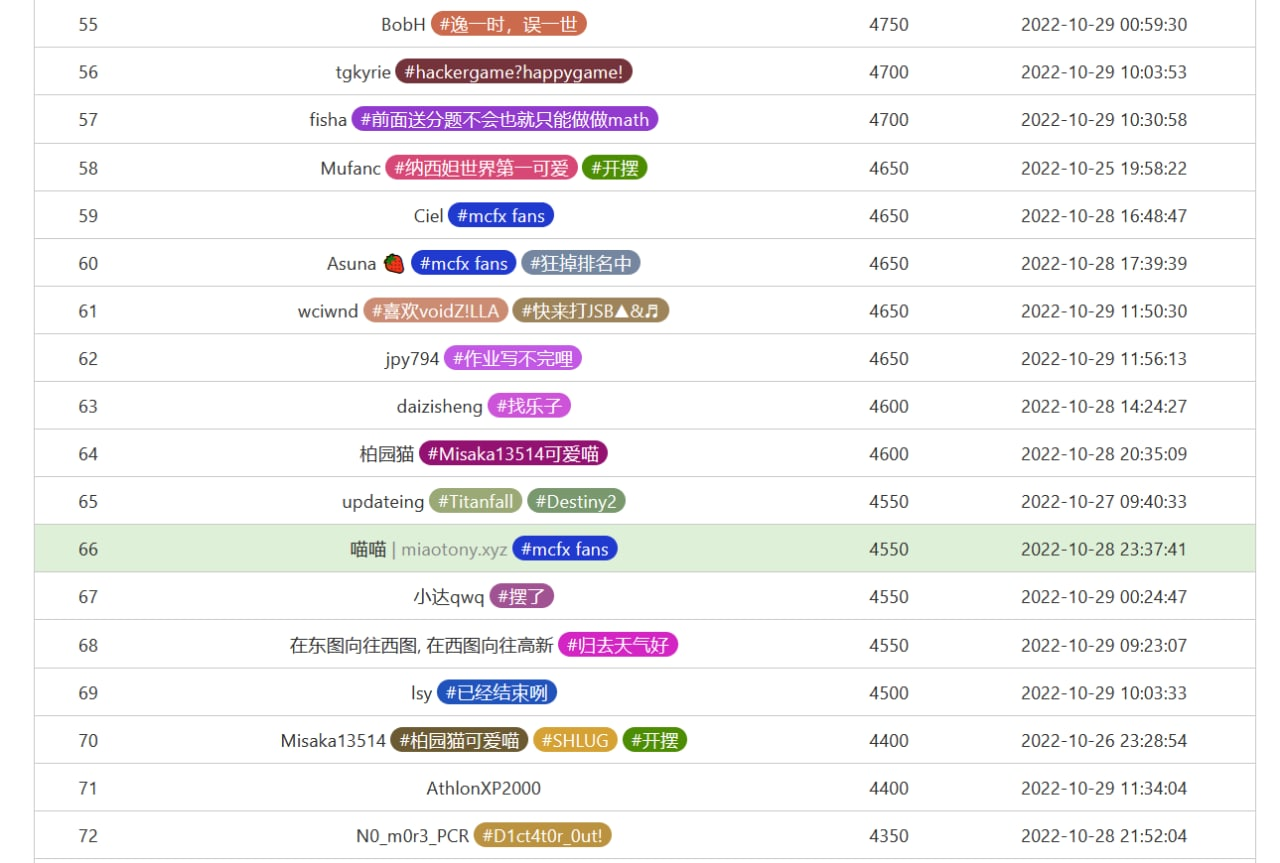Click username updateing
This screenshot has height=863, width=1280.
click(383, 502)
